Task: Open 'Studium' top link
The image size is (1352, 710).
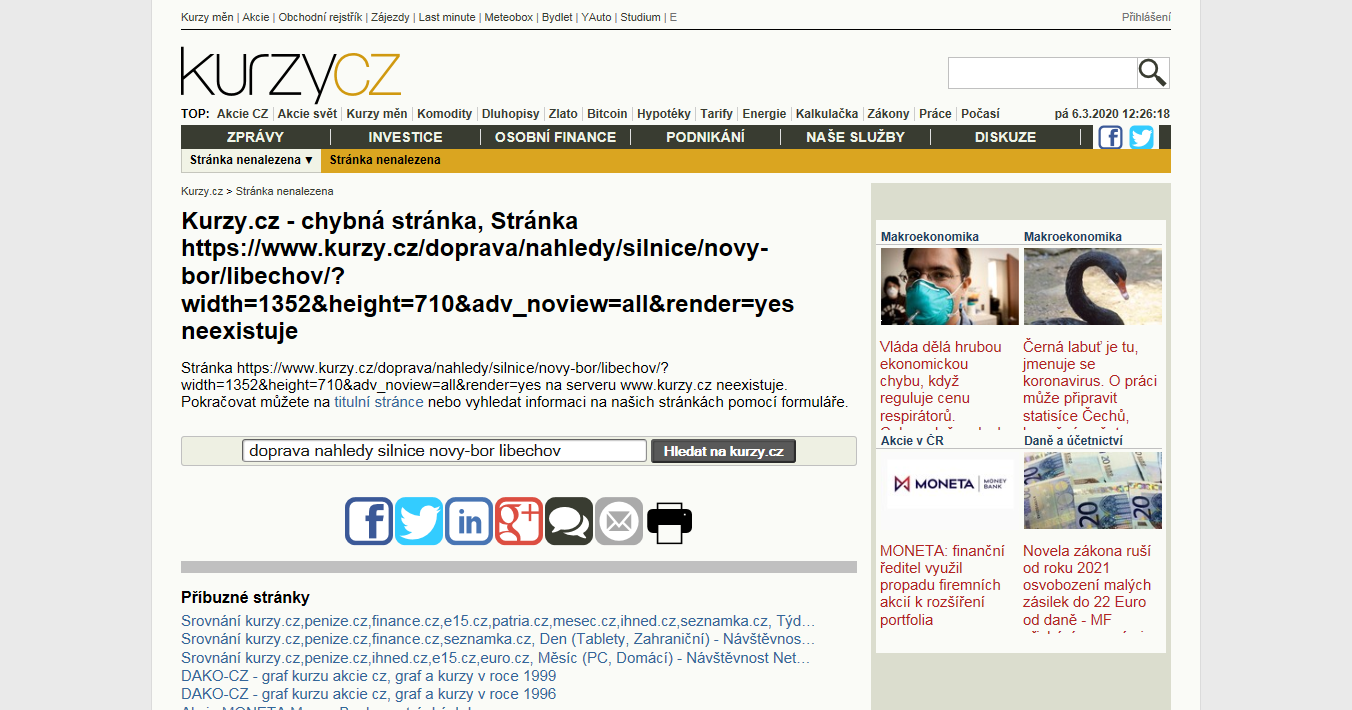Action: click(640, 17)
